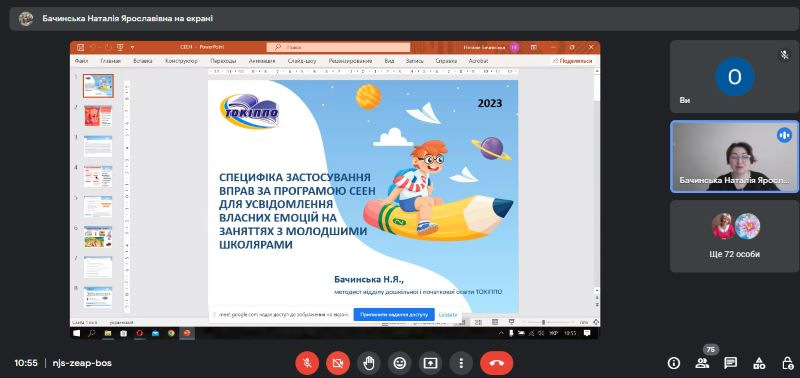800x378 pixels.
Task: Open the activities icon
Action: pos(759,363)
